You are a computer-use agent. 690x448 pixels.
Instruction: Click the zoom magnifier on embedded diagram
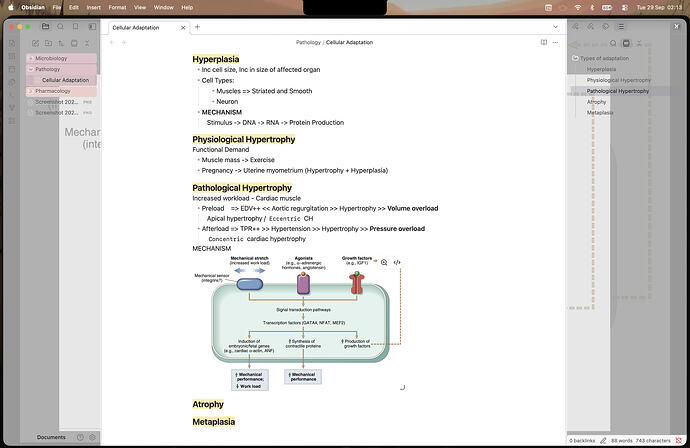point(384,262)
